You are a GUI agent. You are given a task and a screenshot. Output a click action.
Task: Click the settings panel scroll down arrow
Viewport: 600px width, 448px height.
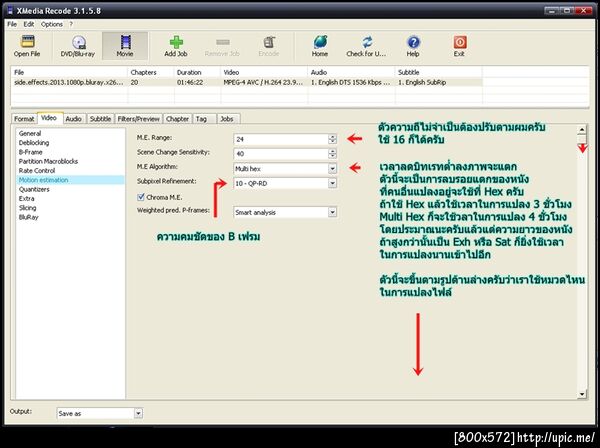pos(582,394)
